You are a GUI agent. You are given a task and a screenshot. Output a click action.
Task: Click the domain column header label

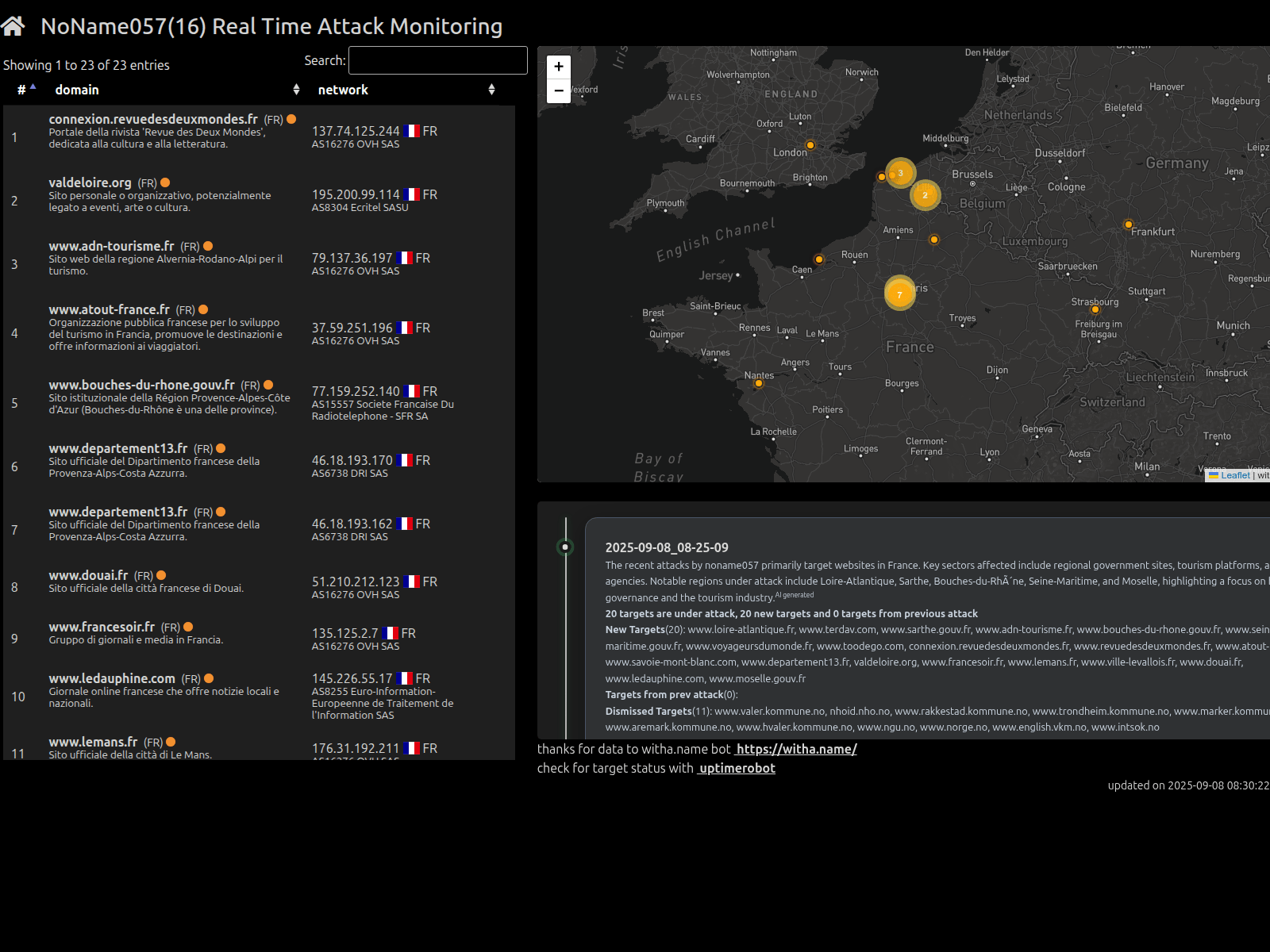[77, 90]
